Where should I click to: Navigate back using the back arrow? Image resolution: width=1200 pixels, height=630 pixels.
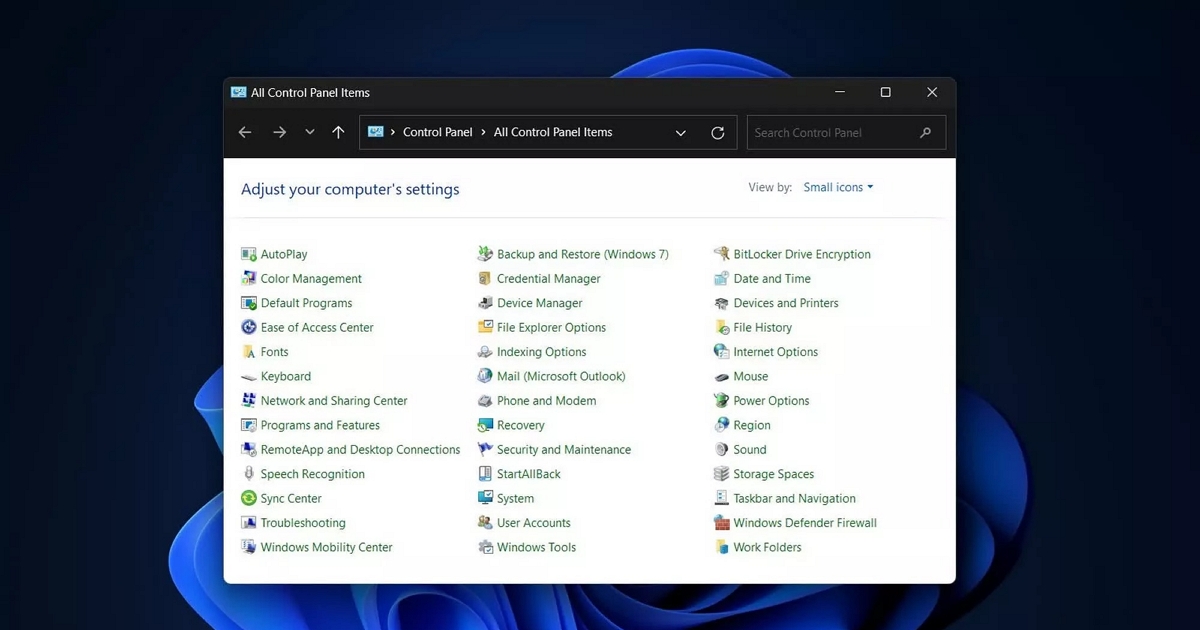point(245,133)
